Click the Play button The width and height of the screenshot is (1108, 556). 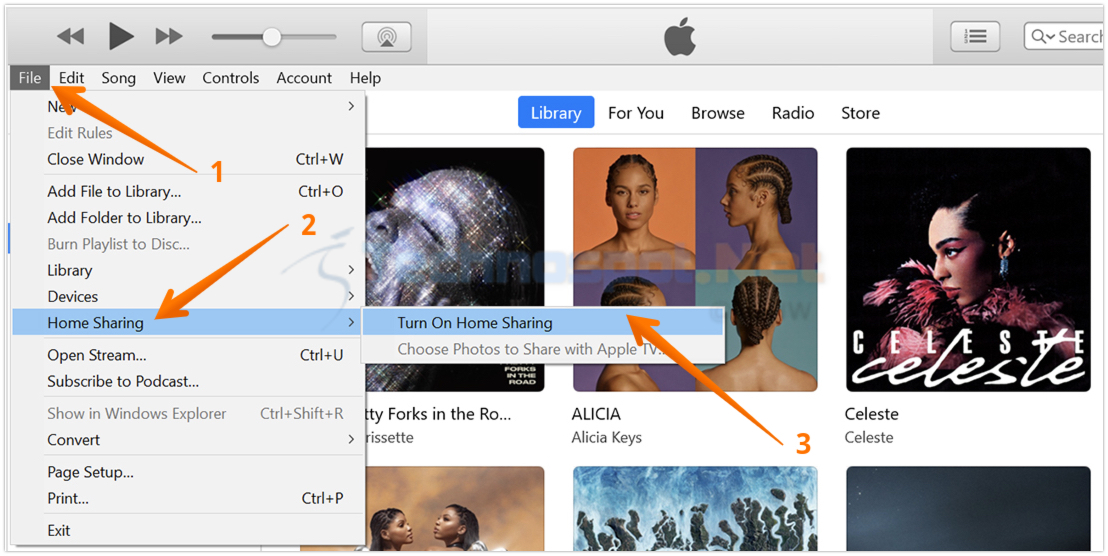coord(122,36)
